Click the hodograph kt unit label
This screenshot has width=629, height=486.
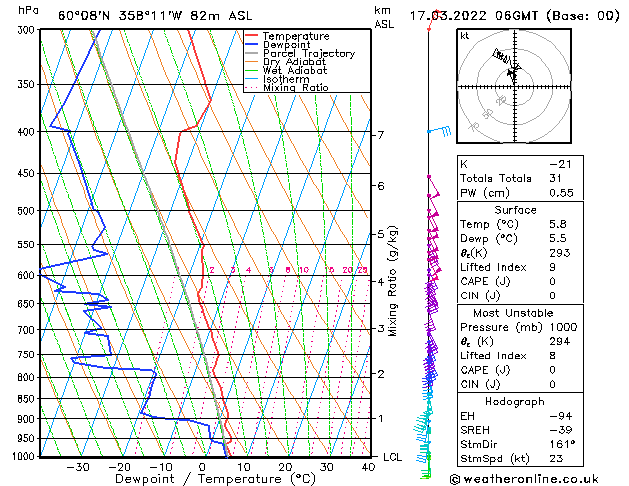click(x=465, y=36)
